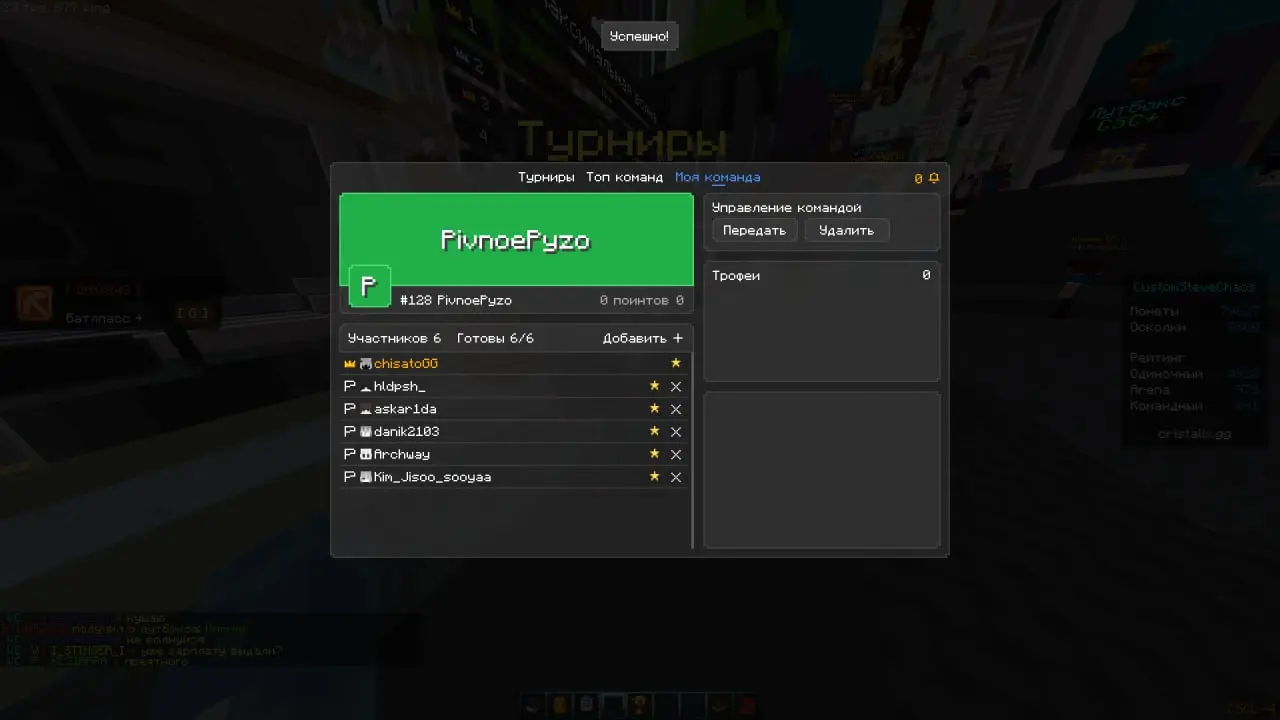Click the Удалить team button
Viewport: 1280px width, 720px height.
[x=846, y=230]
